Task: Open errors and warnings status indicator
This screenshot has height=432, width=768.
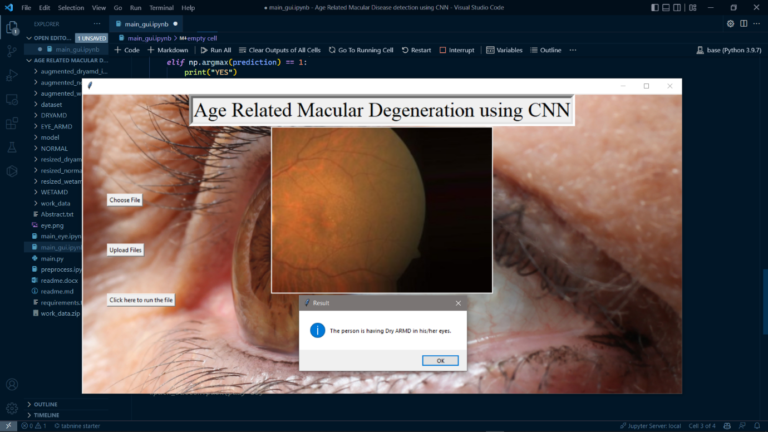Action: pyautogui.click(x=34, y=426)
